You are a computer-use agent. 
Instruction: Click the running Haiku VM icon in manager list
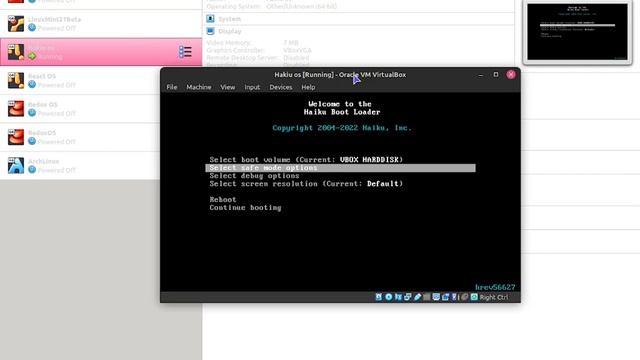pos(16,52)
